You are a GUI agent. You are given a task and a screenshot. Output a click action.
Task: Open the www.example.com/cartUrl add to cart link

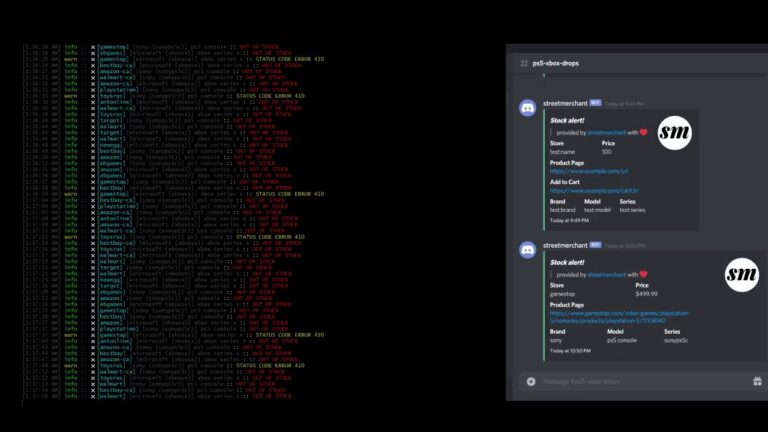[594, 191]
